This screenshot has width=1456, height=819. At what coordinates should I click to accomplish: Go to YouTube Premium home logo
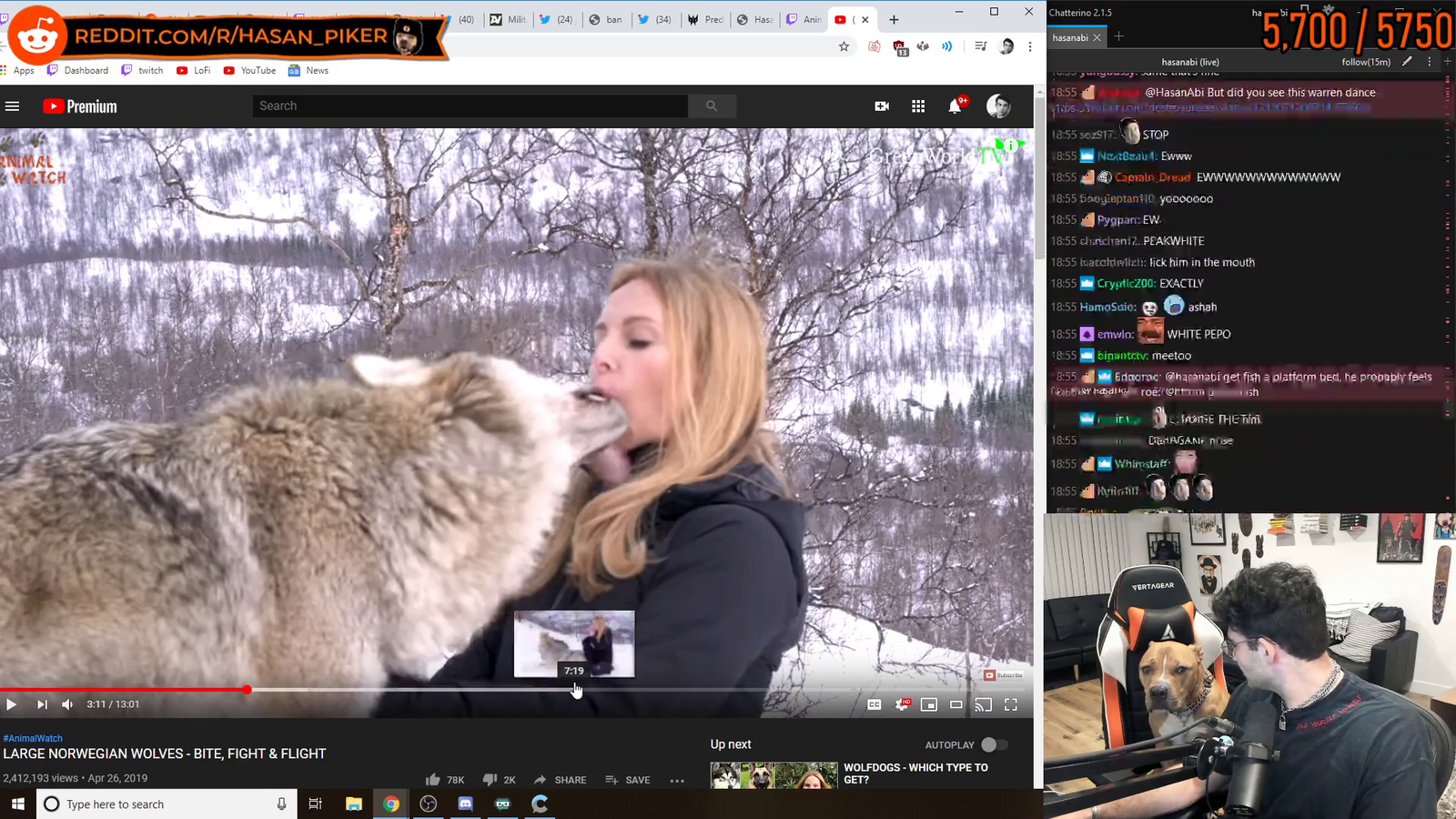(80, 106)
